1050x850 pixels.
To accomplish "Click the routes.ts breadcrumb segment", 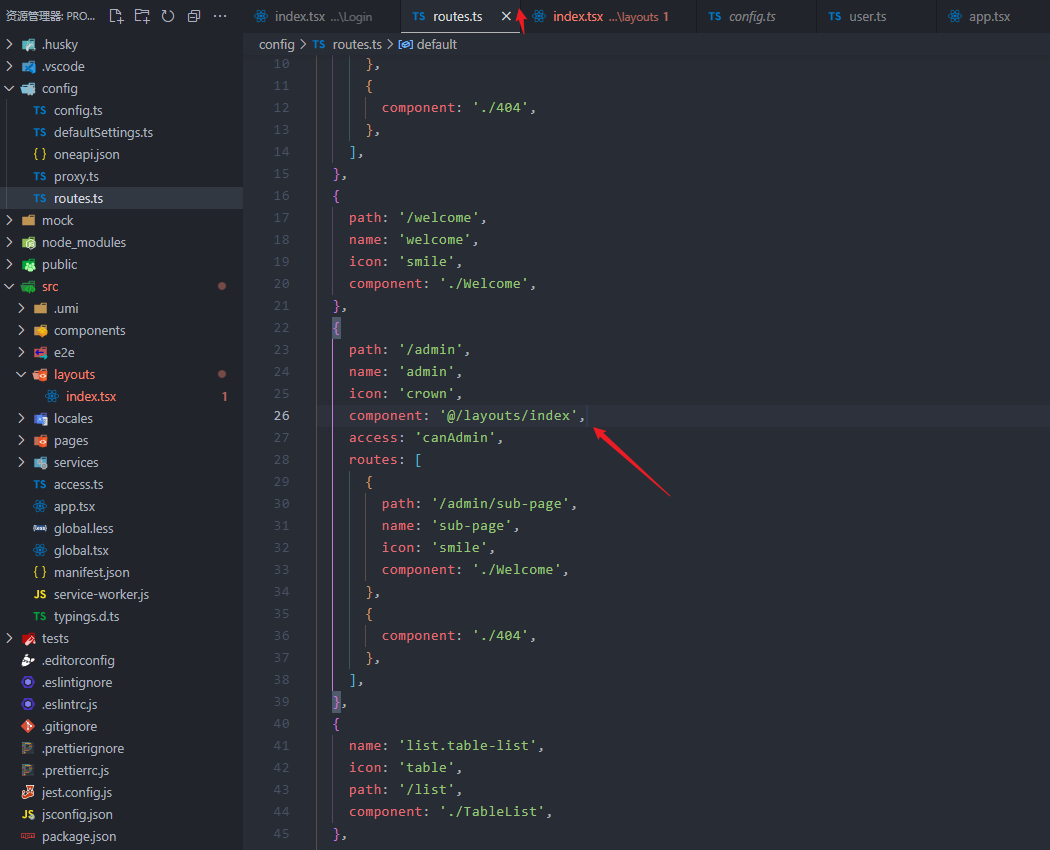I will (357, 44).
